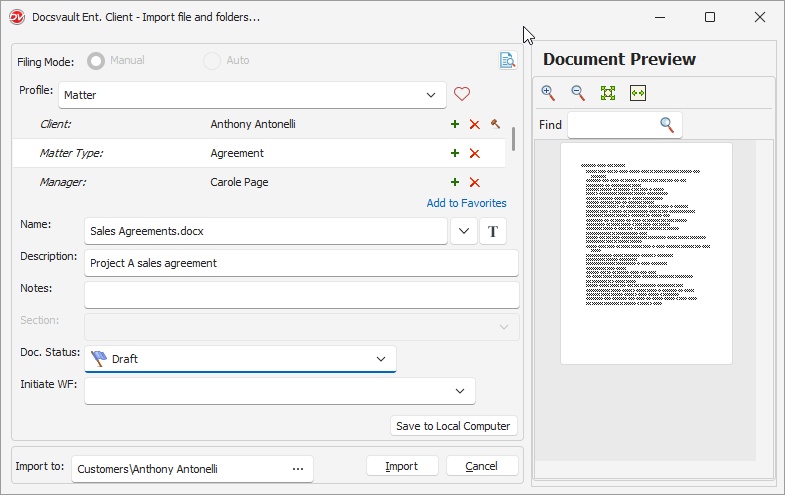This screenshot has width=785, height=495.
Task: Open the Doc. Status dropdown showing Draft
Action: point(240,359)
